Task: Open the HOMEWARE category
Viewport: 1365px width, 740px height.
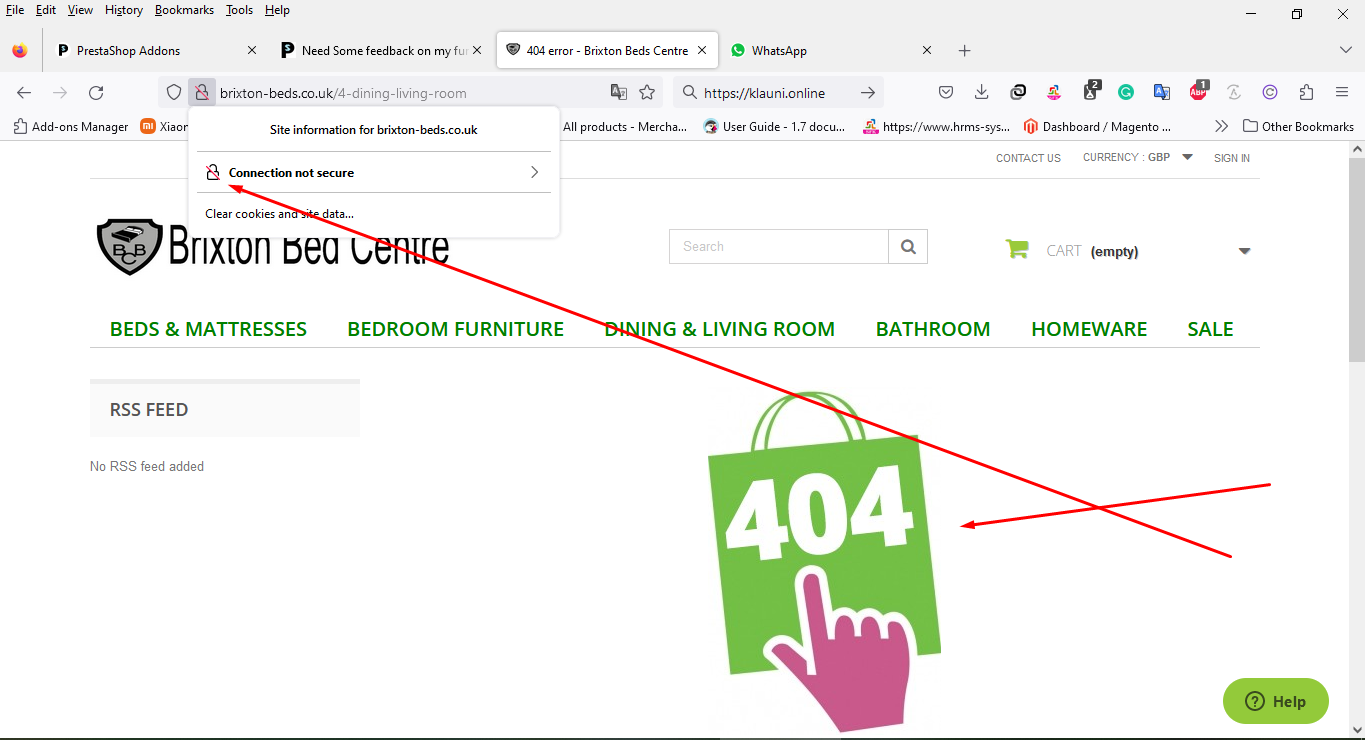Action: [x=1089, y=329]
